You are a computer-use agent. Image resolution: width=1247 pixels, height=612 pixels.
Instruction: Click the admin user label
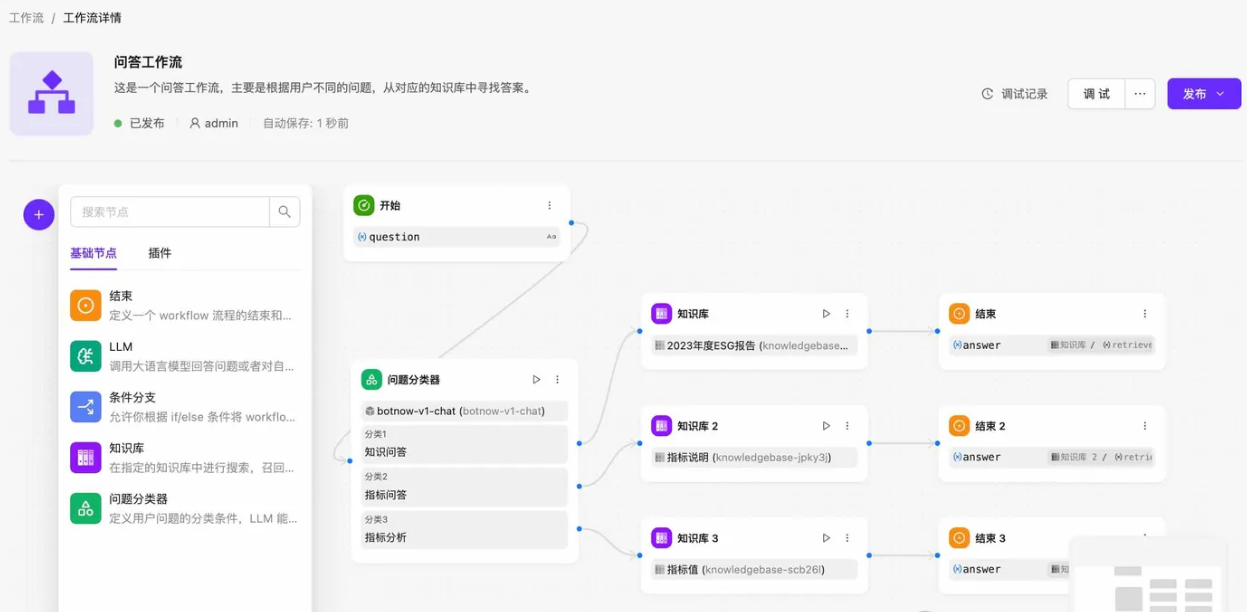click(x=213, y=123)
